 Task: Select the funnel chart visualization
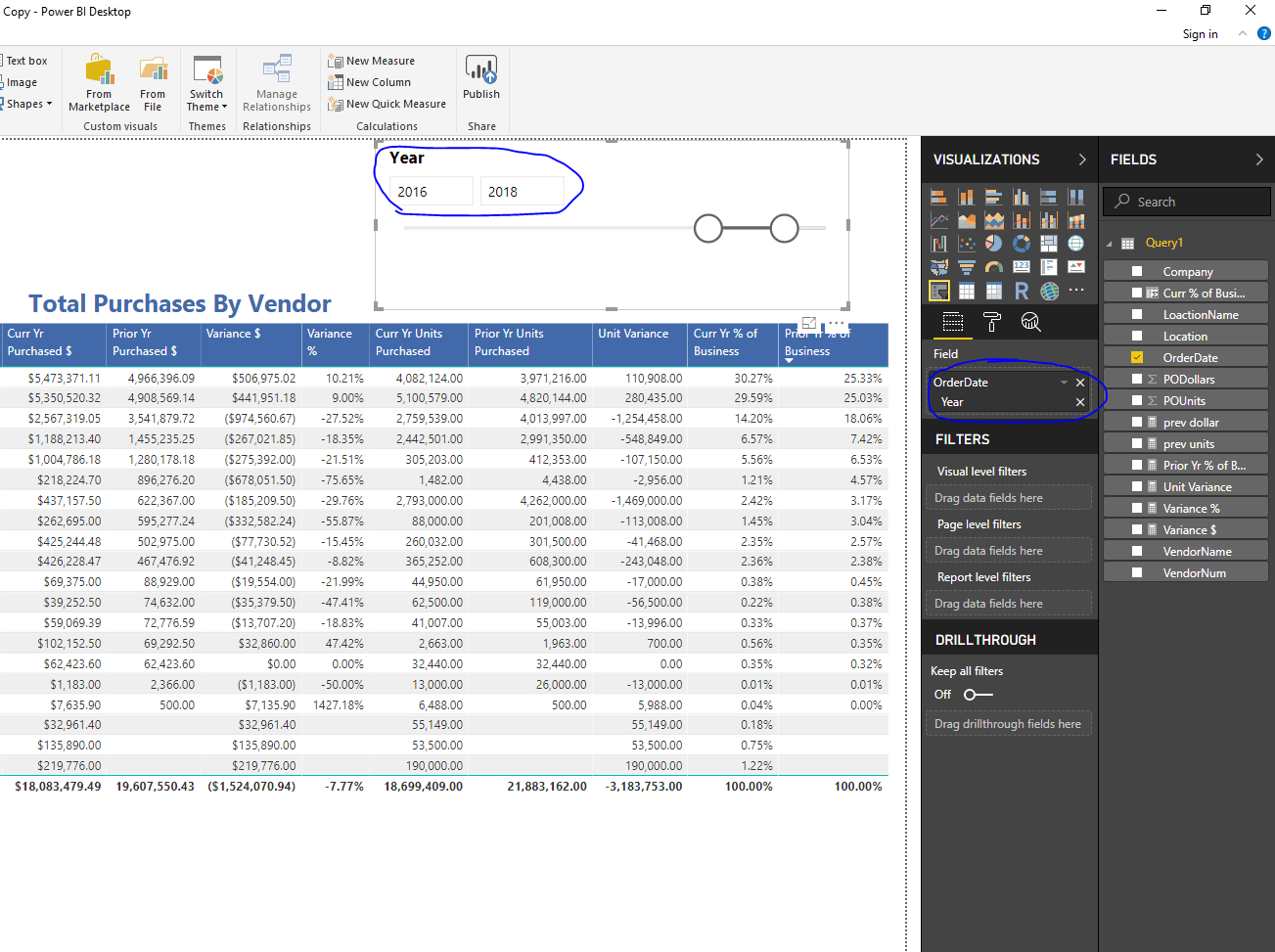tap(967, 267)
